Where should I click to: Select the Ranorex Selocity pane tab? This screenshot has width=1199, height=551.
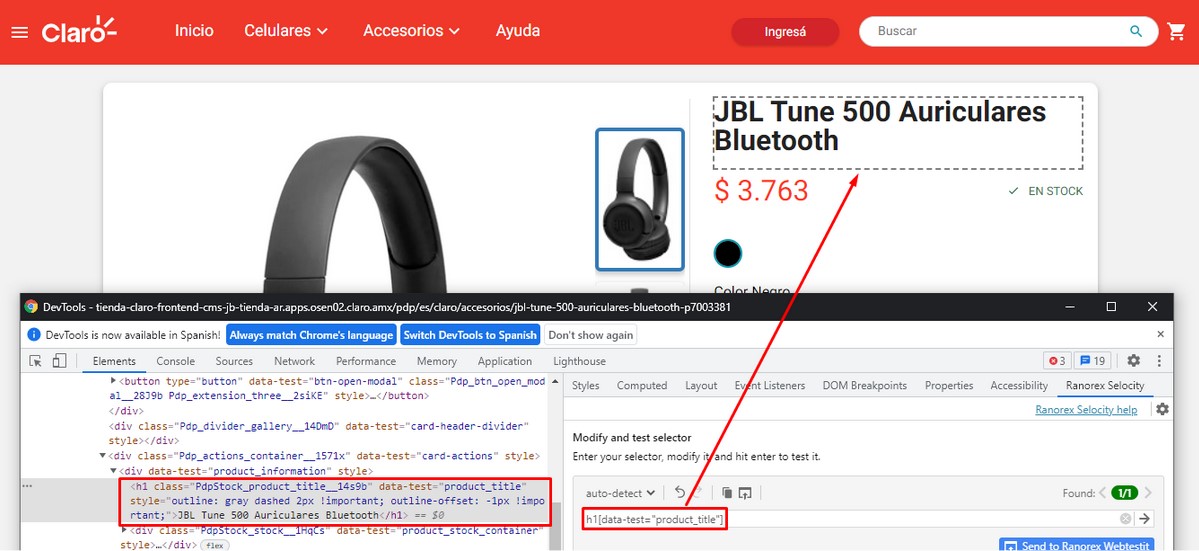(1105, 385)
